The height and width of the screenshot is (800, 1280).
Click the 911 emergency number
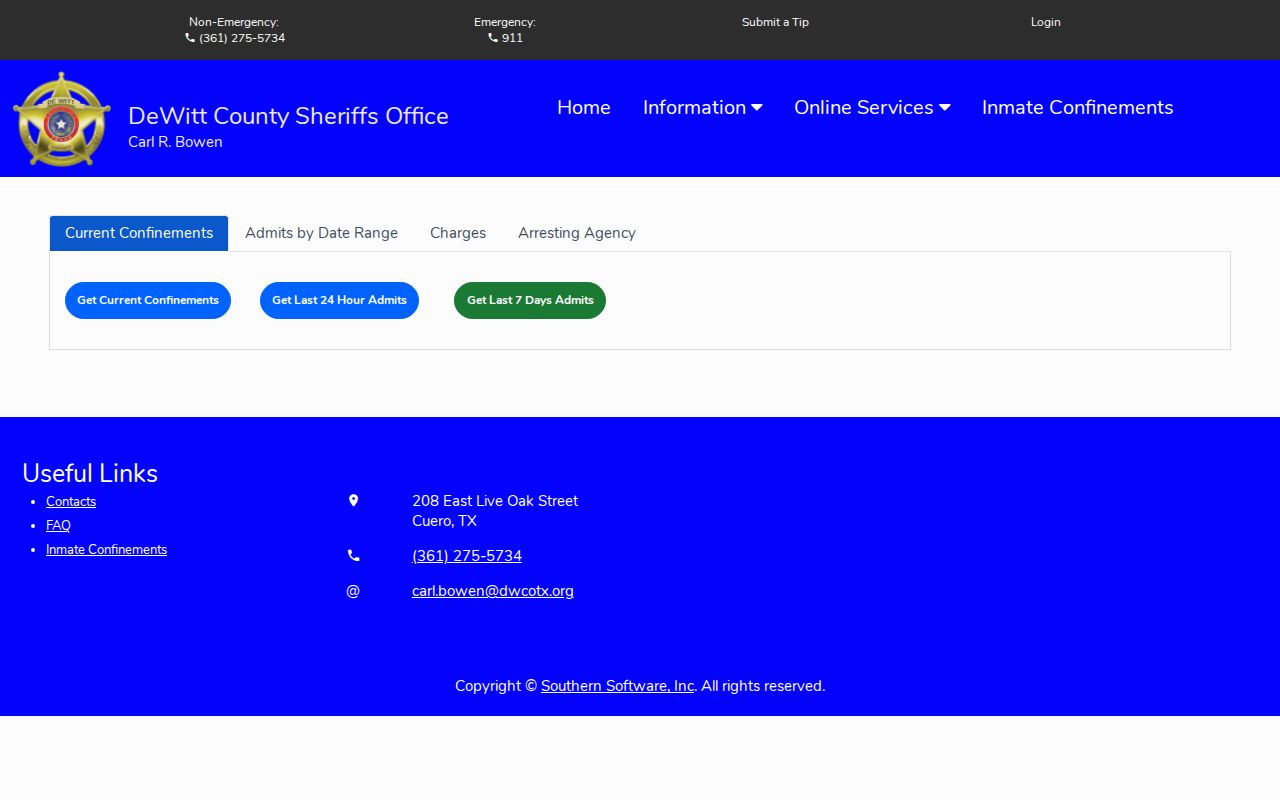tap(512, 38)
